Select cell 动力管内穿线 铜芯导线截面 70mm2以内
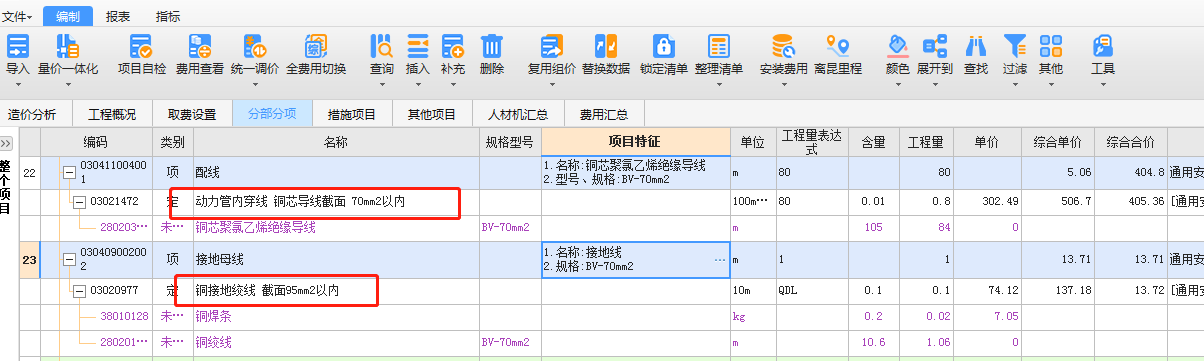 pyautogui.click(x=336, y=203)
